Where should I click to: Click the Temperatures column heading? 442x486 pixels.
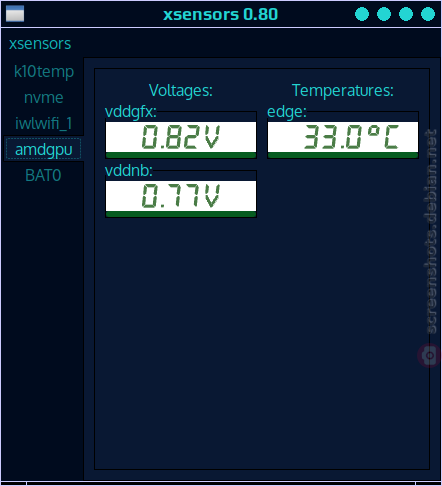pyautogui.click(x=343, y=90)
